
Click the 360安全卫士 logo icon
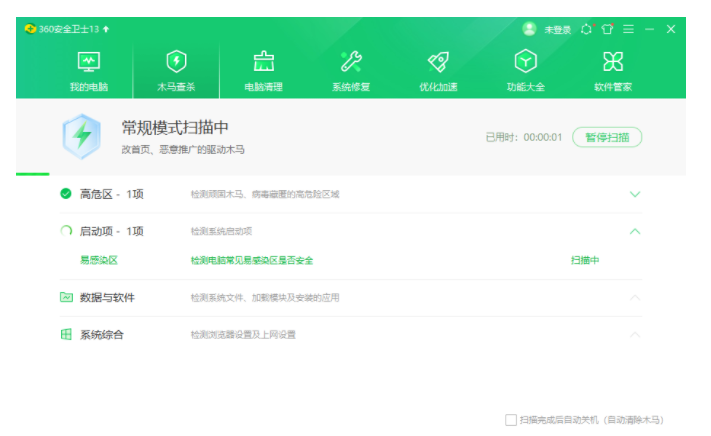point(30,29)
